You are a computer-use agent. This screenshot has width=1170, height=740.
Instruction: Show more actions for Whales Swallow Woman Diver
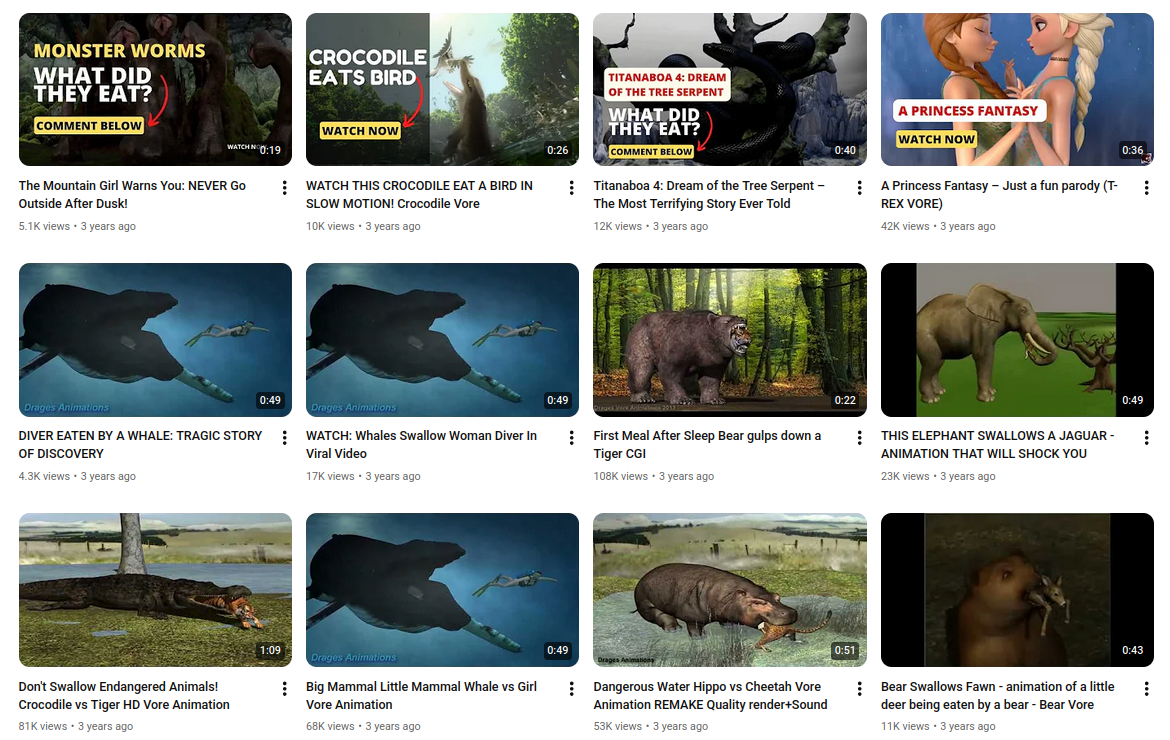point(572,438)
